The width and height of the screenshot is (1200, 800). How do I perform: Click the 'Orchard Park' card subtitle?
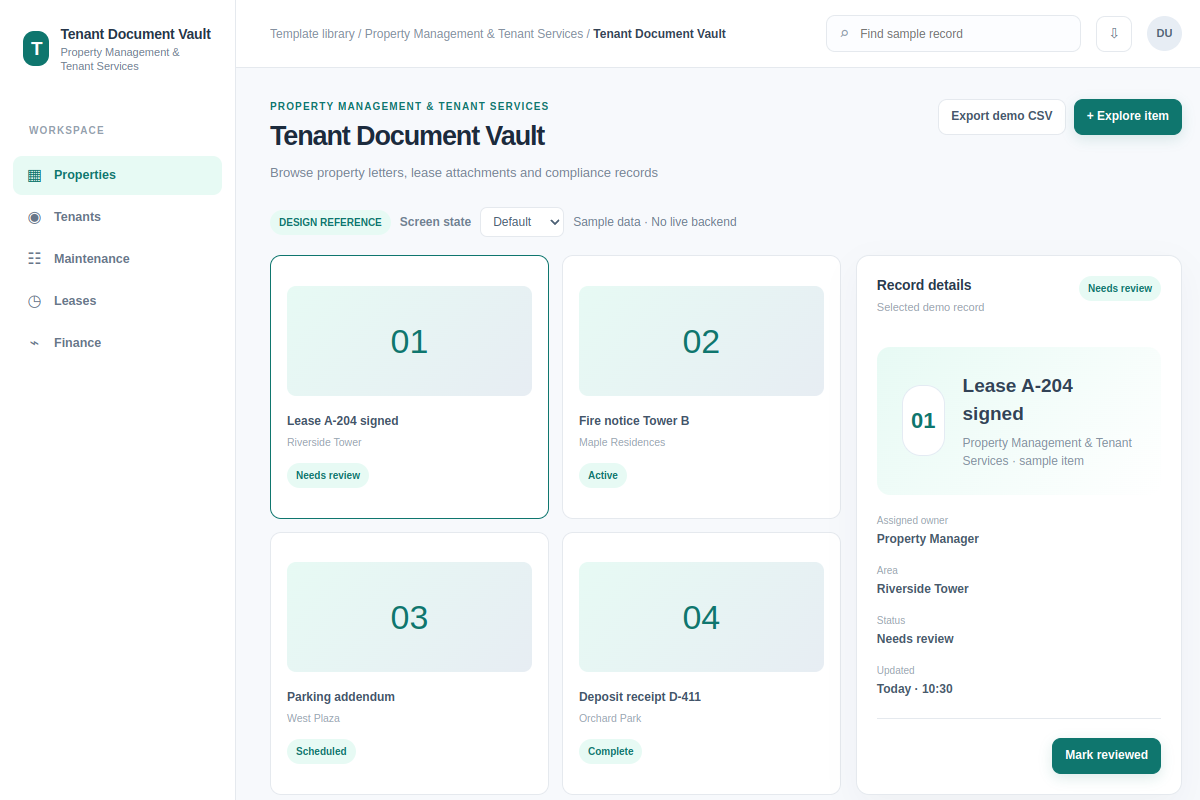click(610, 718)
